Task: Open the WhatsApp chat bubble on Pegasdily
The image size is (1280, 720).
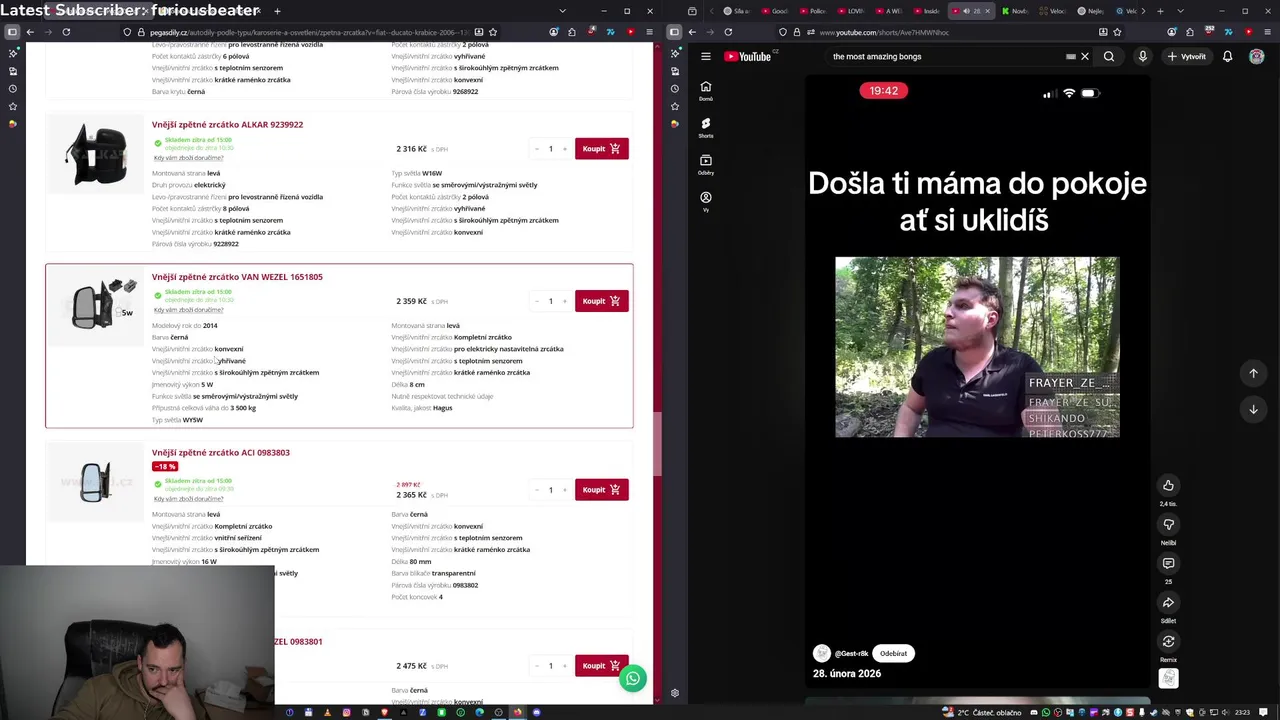Action: click(632, 678)
